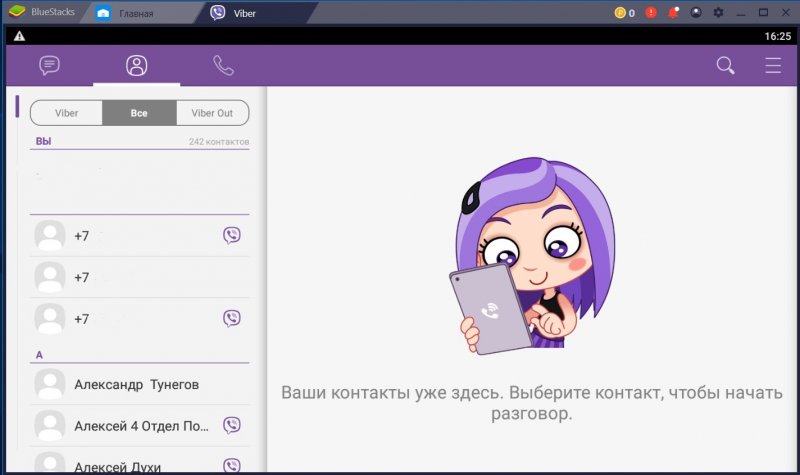Open BlueStacks account profile icon
Viewport: 800px width, 475px height.
(x=696, y=12)
